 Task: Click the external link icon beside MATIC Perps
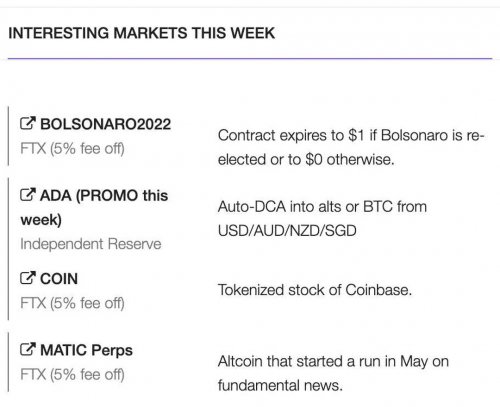[27, 349]
